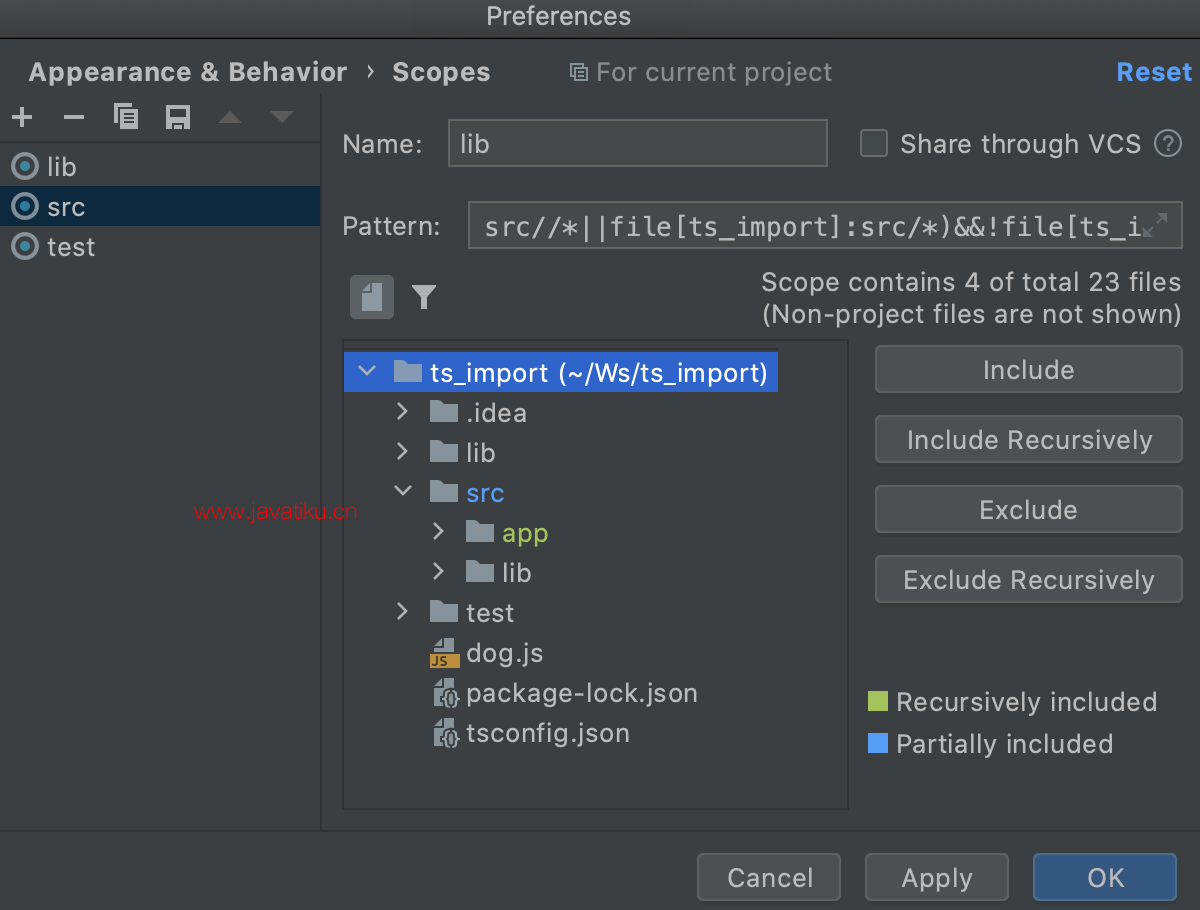1200x910 pixels.
Task: Expand the .idea folder
Action: (x=402, y=411)
